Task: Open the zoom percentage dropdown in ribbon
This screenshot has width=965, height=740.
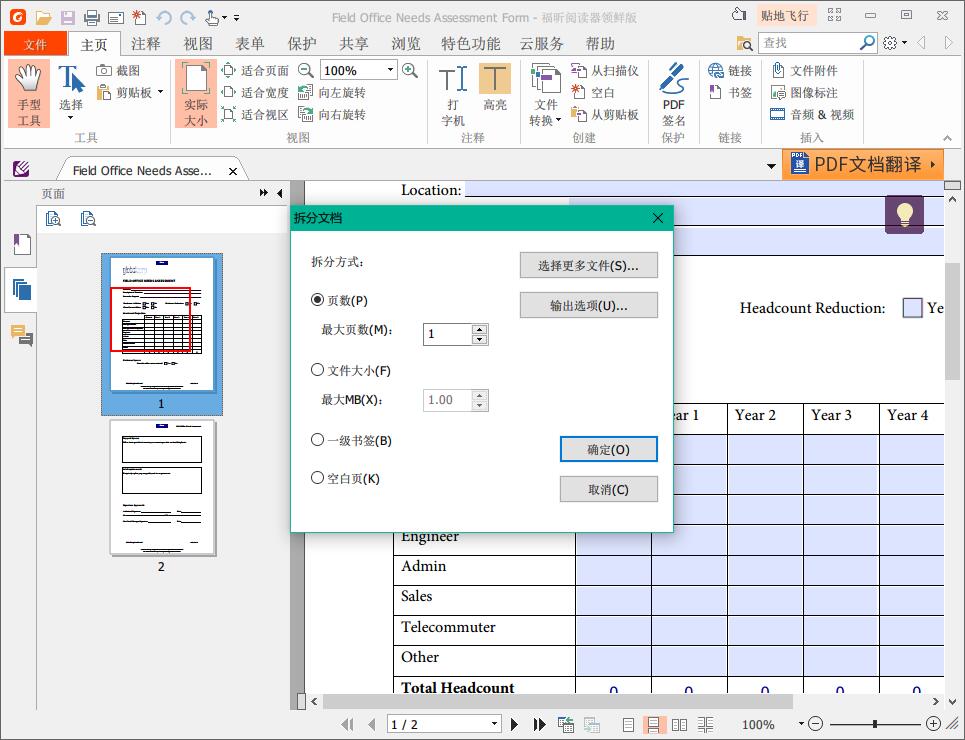Action: pos(390,70)
